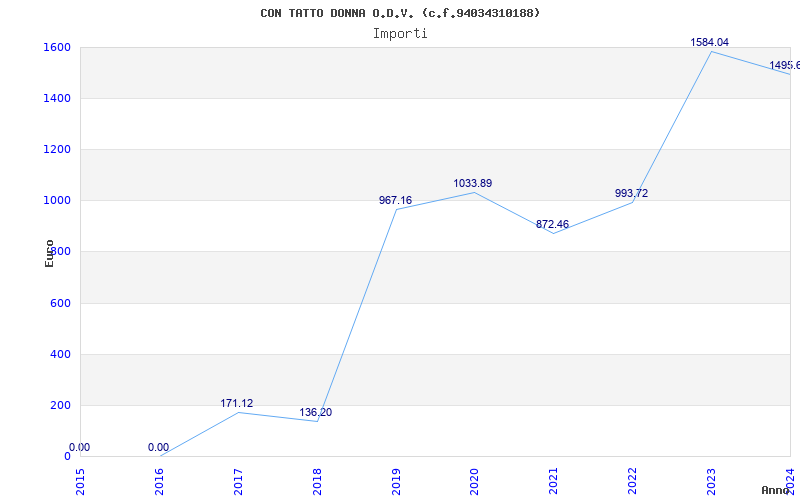Click the y-axis value 1200

57,149
